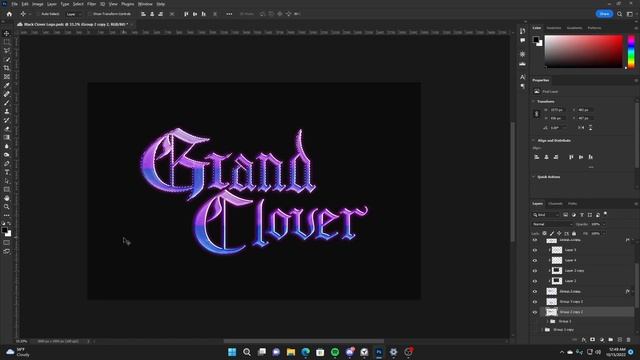This screenshot has width=640, height=360.
Task: Open the History panel icon in side dock
Action: point(522,31)
